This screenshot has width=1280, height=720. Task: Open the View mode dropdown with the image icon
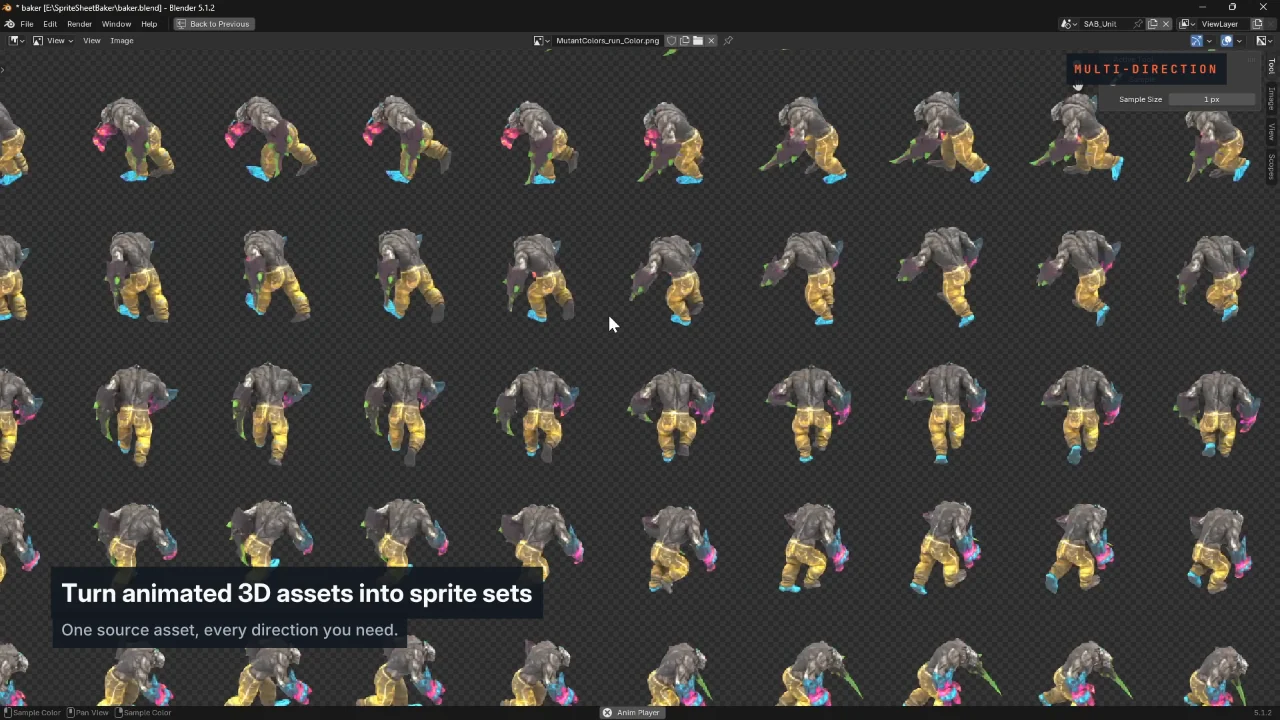(x=52, y=41)
